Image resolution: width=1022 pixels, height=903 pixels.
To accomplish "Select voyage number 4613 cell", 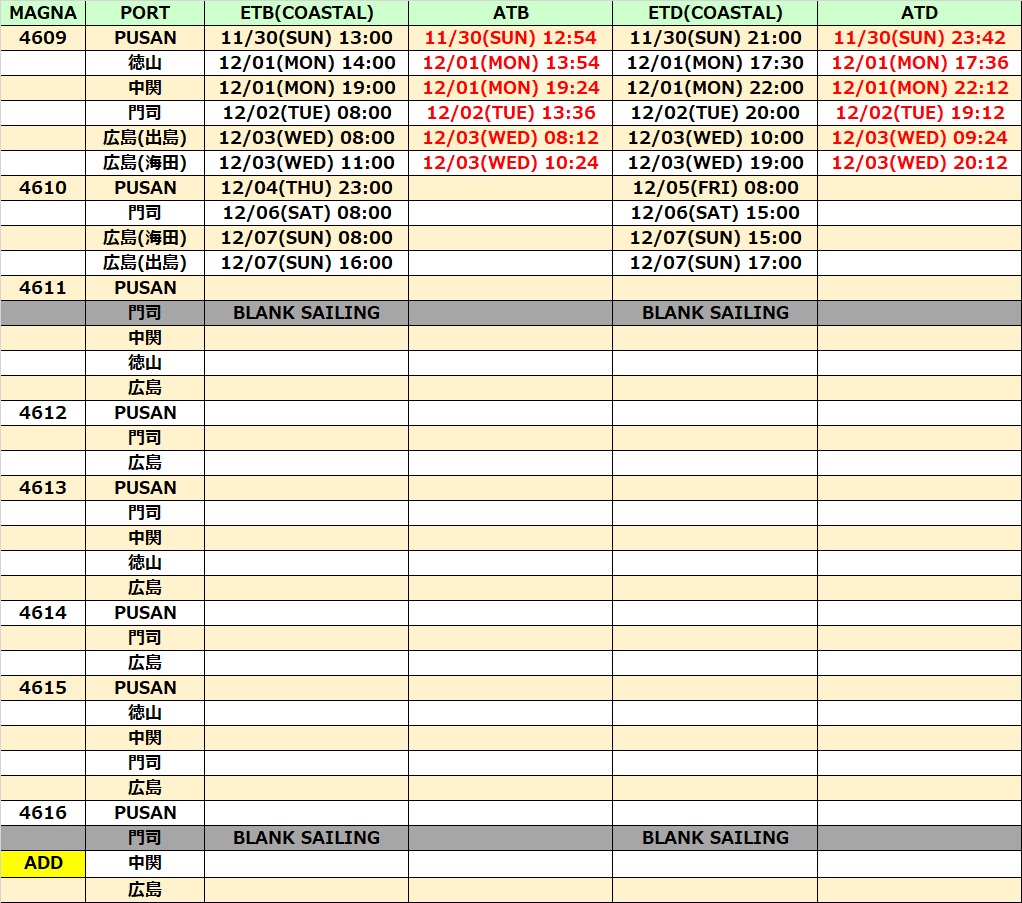I will pyautogui.click(x=43, y=488).
